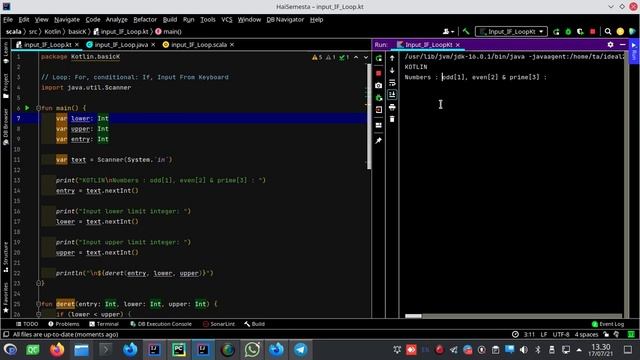Toggle tool window bars icon bottom-left

(x=6, y=334)
